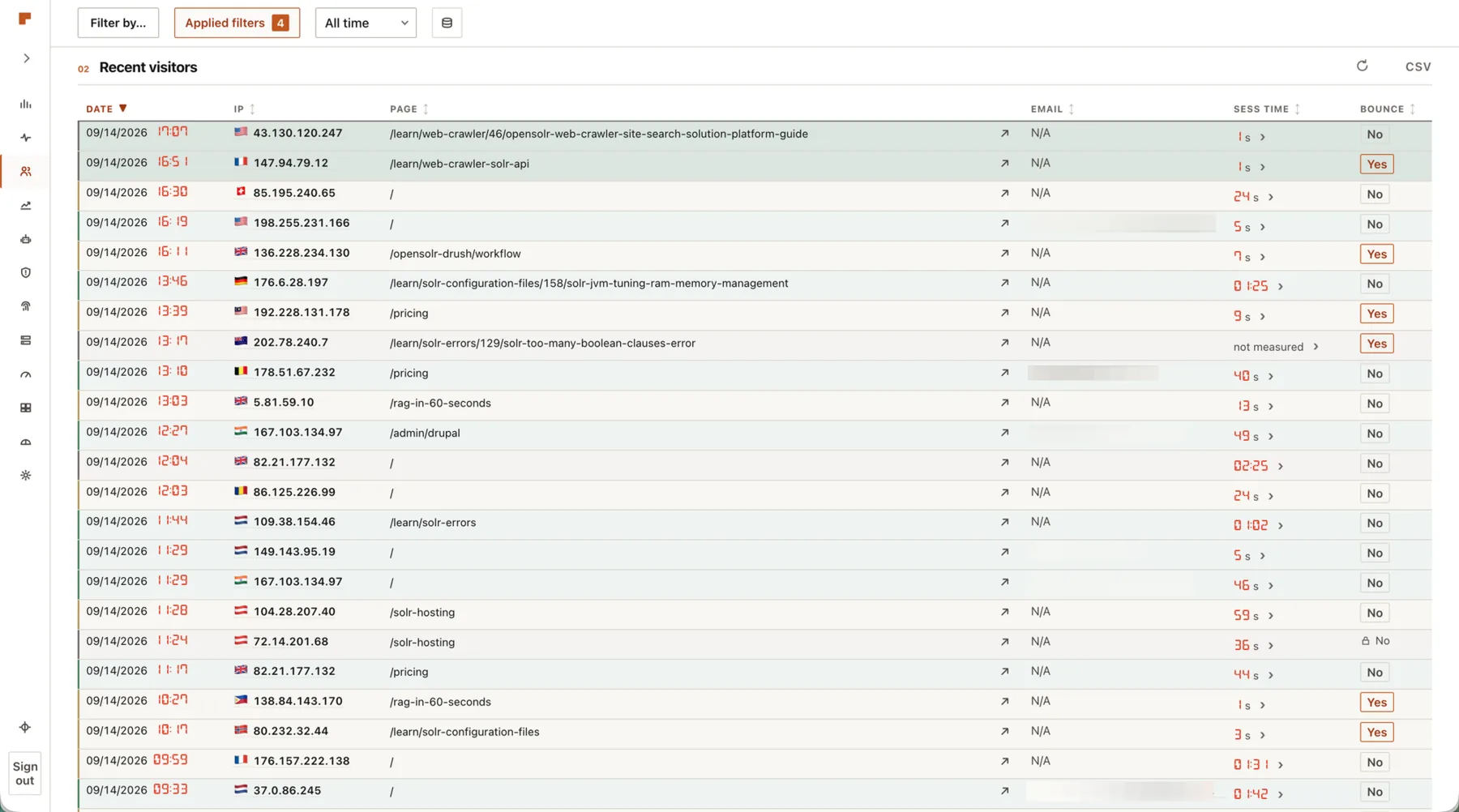Open the database icon next to All time
Image resolution: width=1459 pixels, height=812 pixels.
[x=447, y=23]
